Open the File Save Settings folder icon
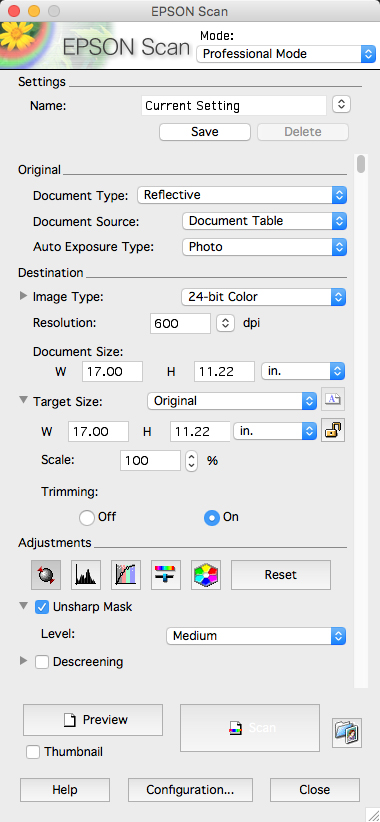This screenshot has width=380, height=822. [x=347, y=732]
